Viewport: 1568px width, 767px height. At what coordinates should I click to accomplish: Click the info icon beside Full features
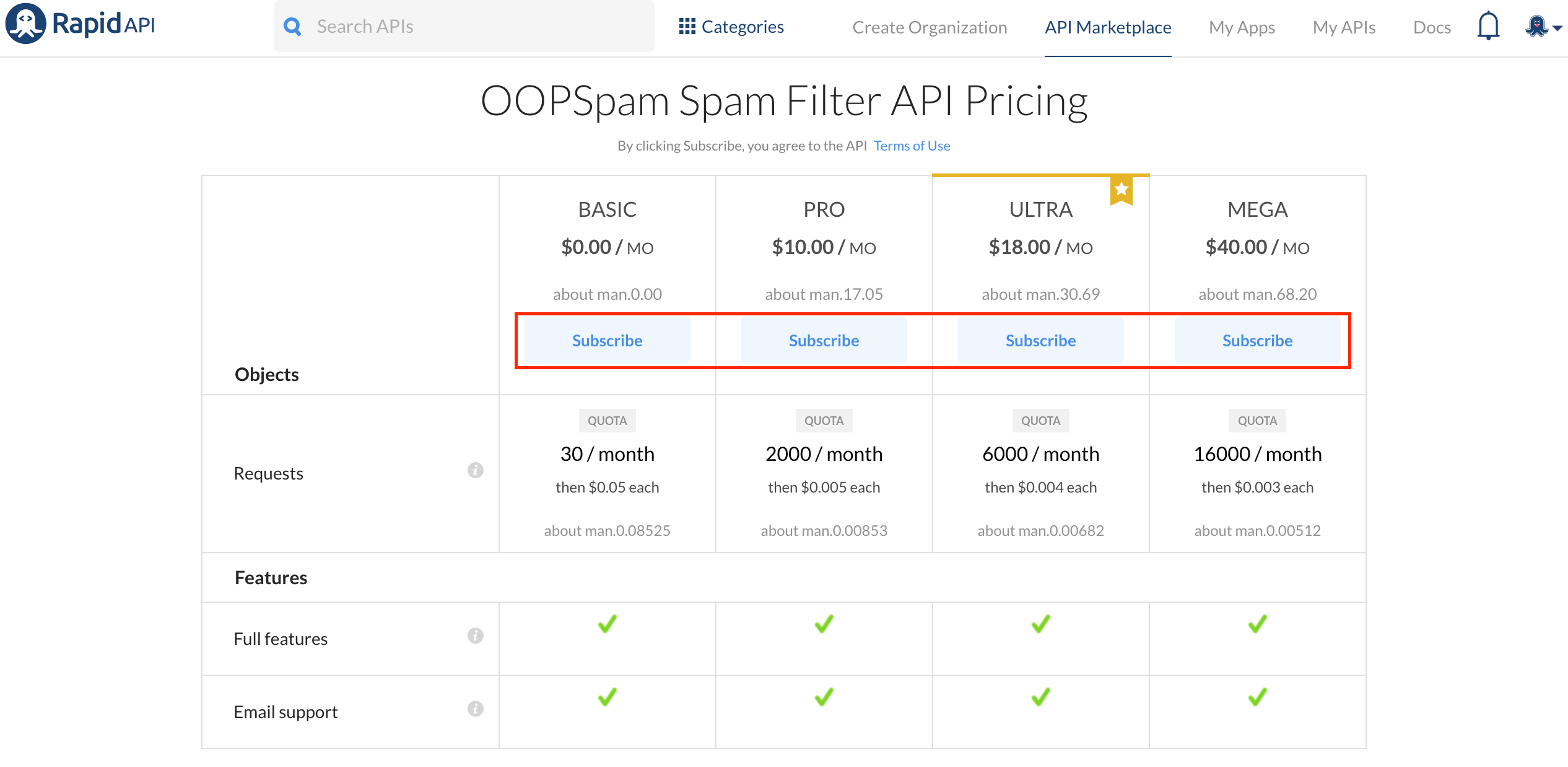475,635
